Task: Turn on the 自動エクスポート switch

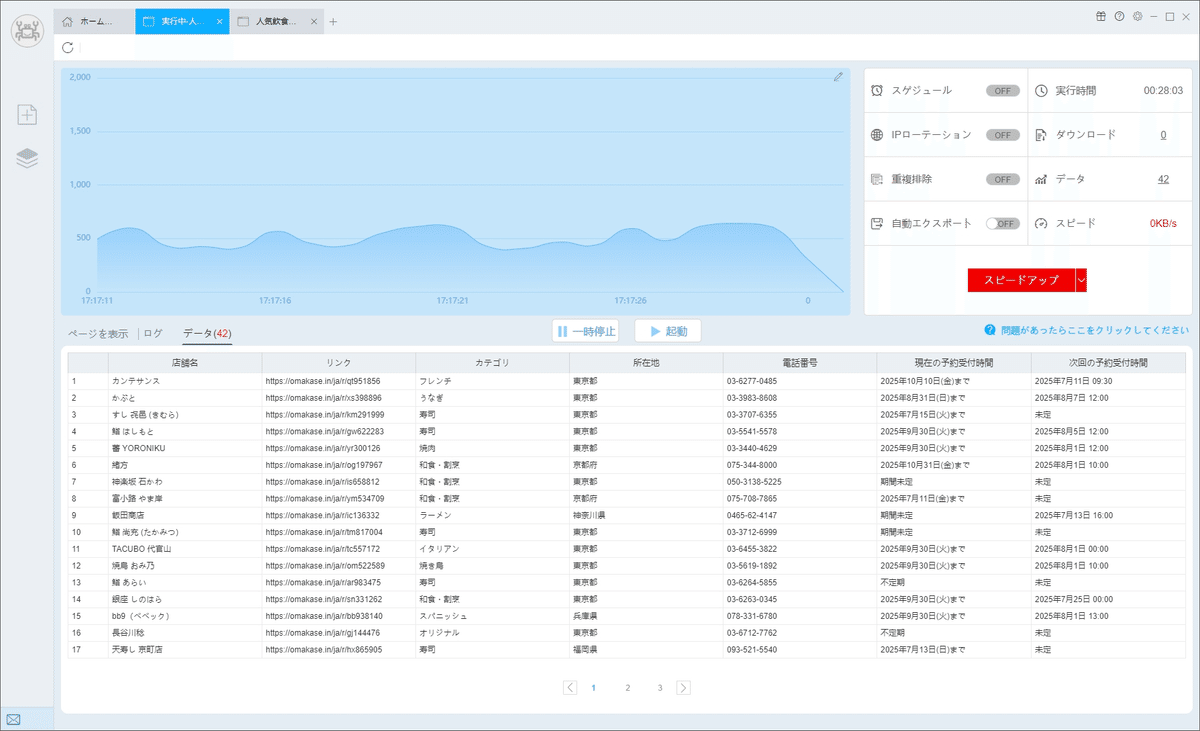Action: pyautogui.click(x=1003, y=224)
